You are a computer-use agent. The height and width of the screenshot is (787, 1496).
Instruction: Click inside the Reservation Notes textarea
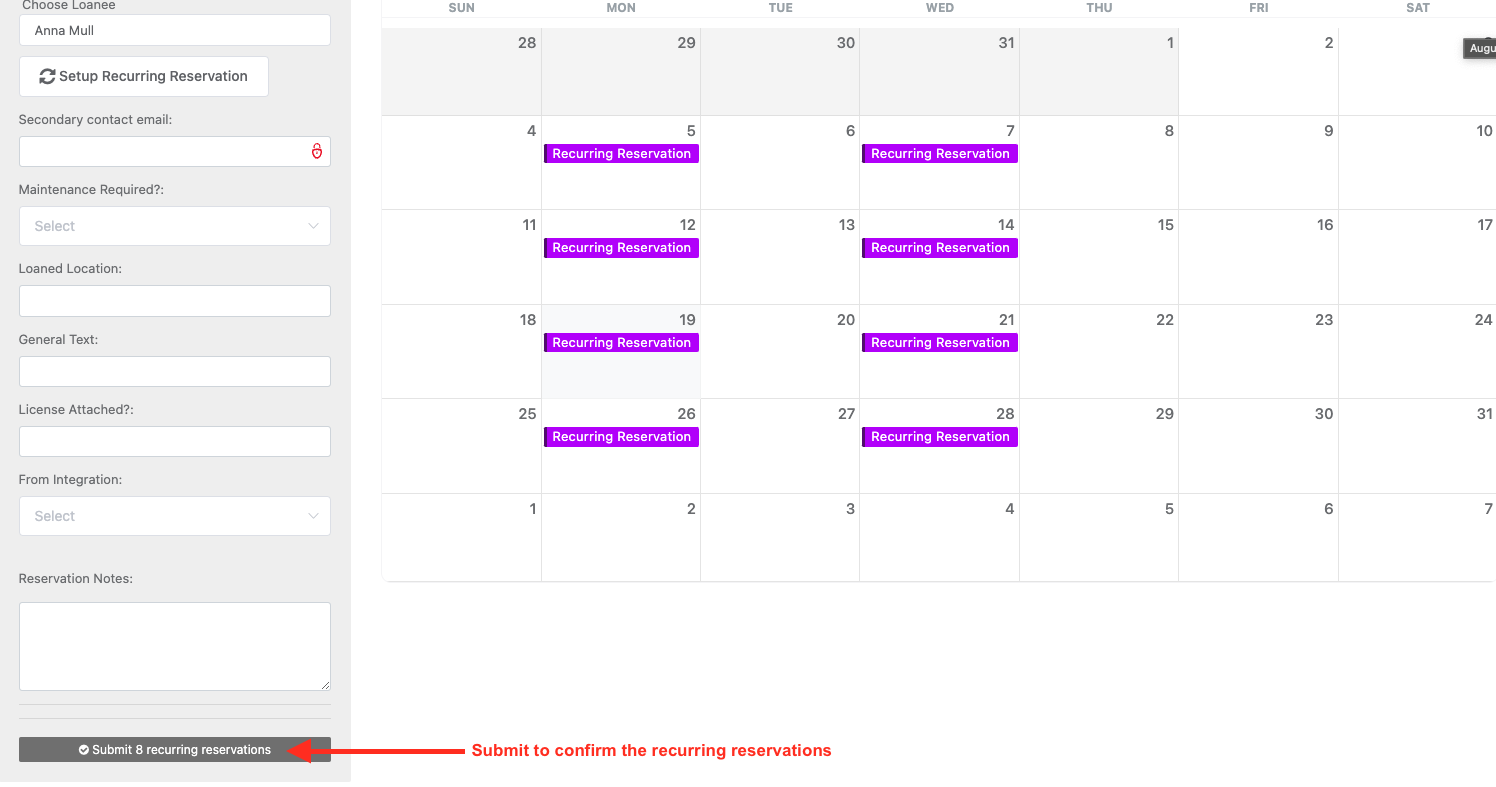tap(175, 646)
